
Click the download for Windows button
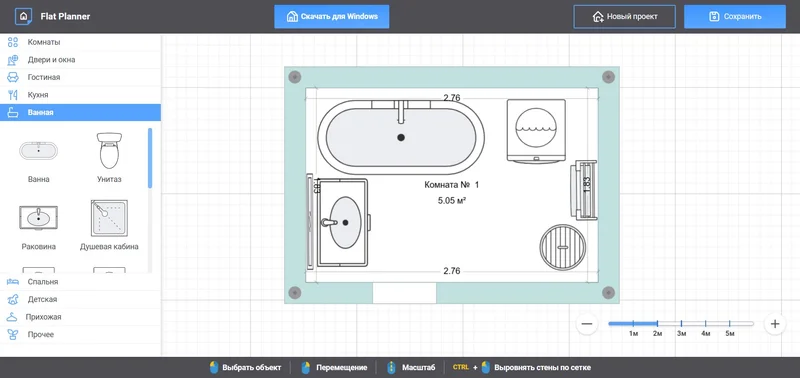tap(332, 16)
